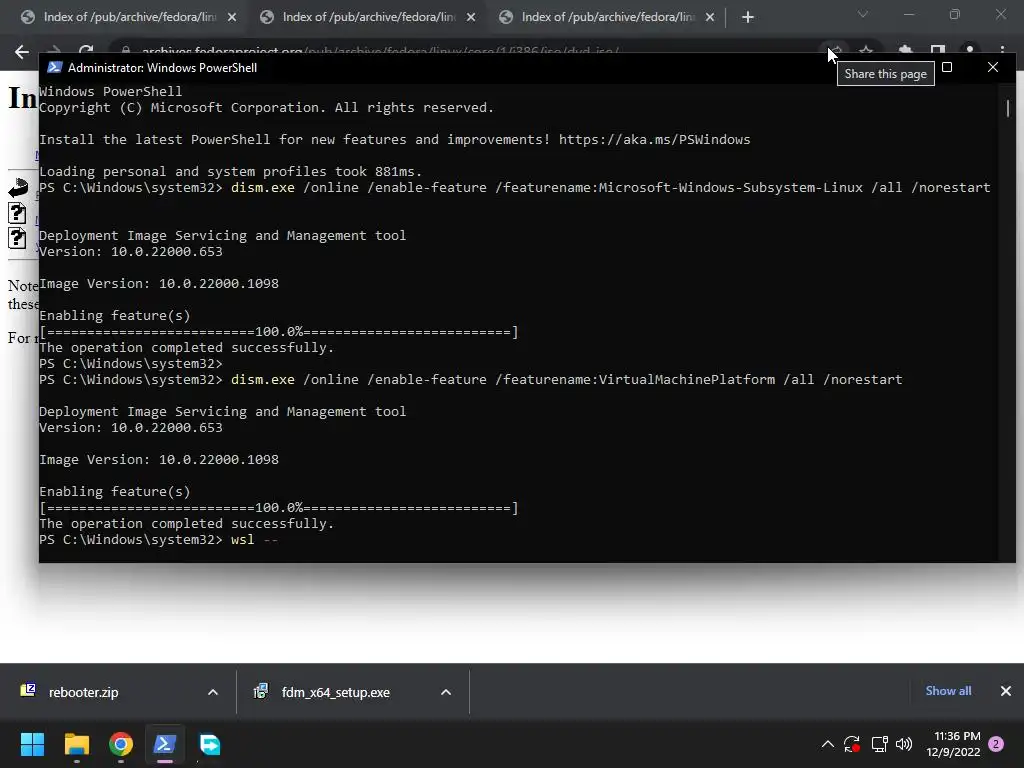The width and height of the screenshot is (1024, 768).
Task: Open Google Chrome from taskbar
Action: 121,744
